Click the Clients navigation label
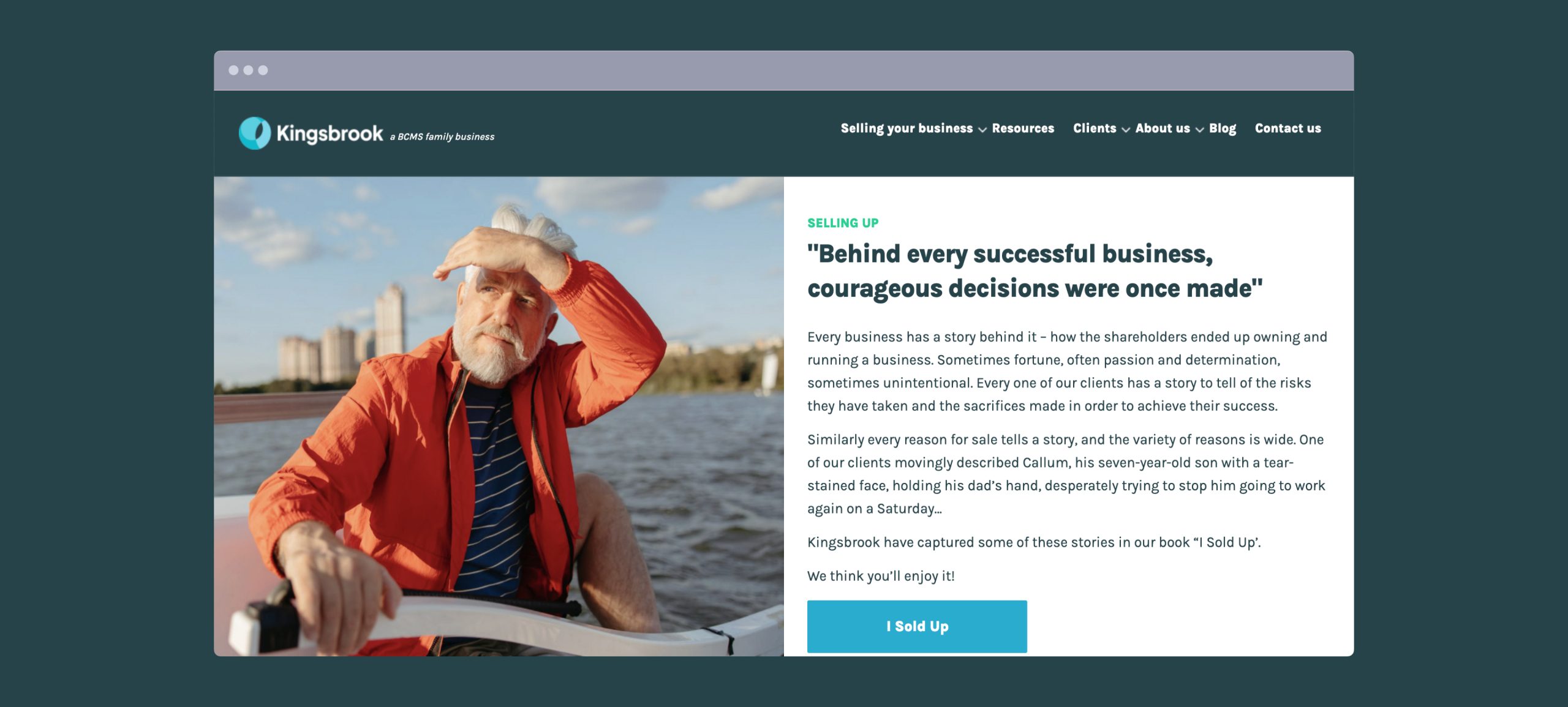 1094,129
